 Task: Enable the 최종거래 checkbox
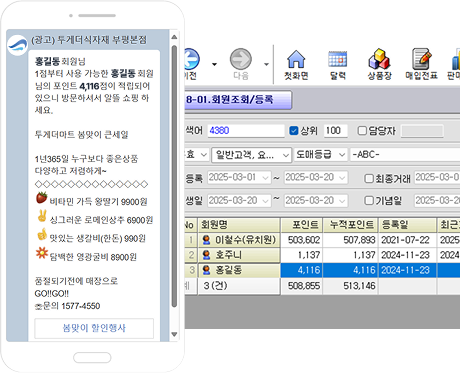point(369,178)
